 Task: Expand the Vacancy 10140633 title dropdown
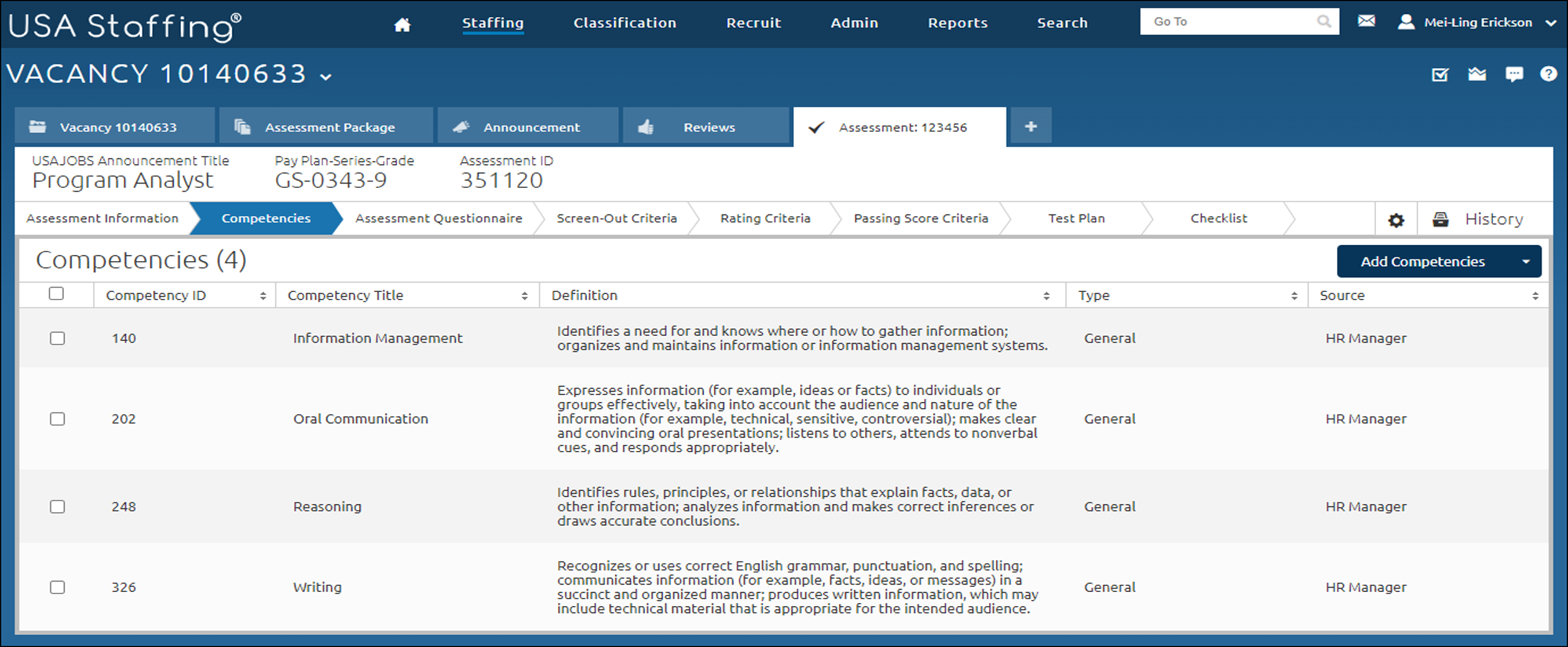(x=326, y=77)
